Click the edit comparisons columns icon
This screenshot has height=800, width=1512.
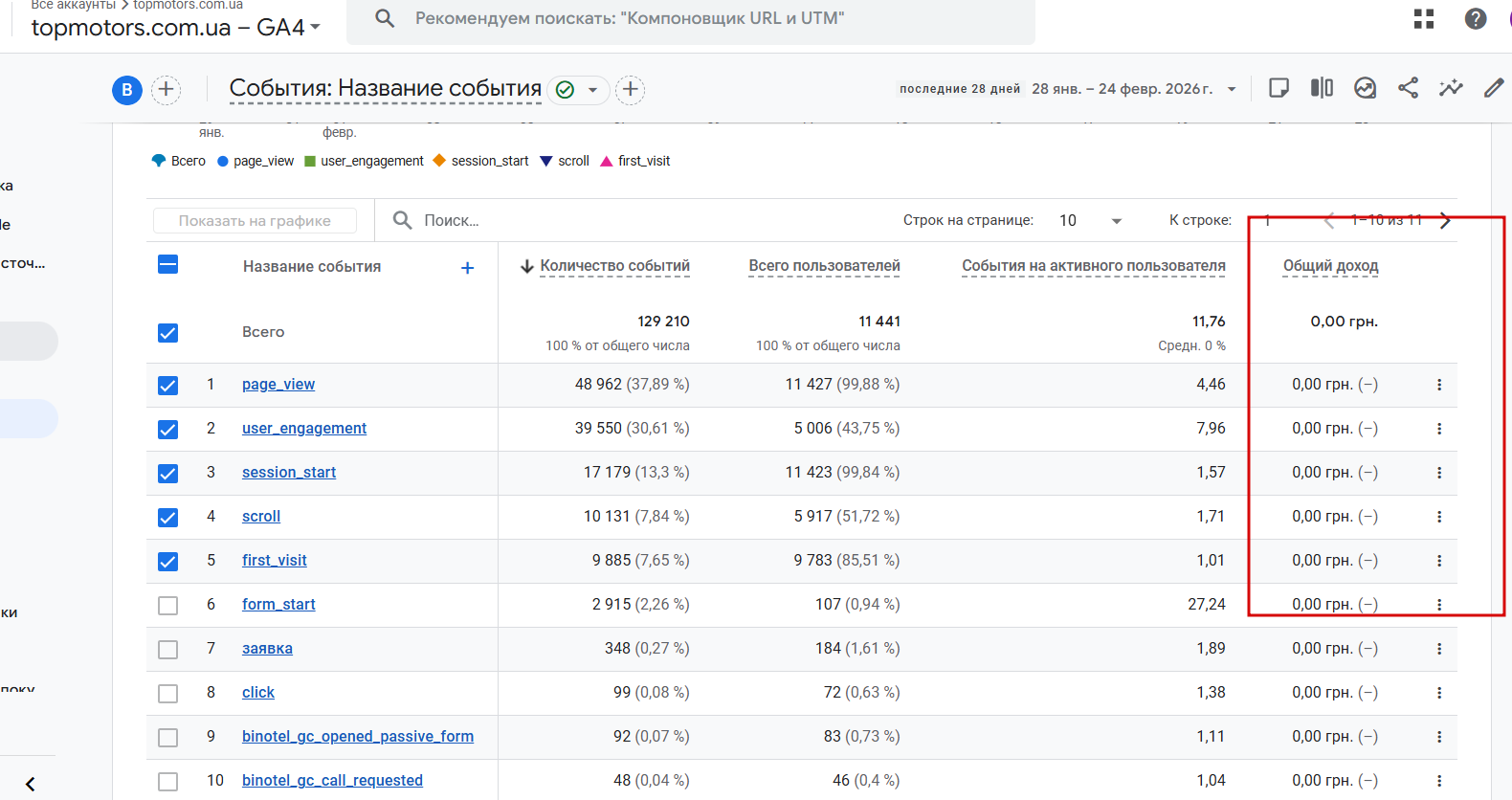[1322, 89]
